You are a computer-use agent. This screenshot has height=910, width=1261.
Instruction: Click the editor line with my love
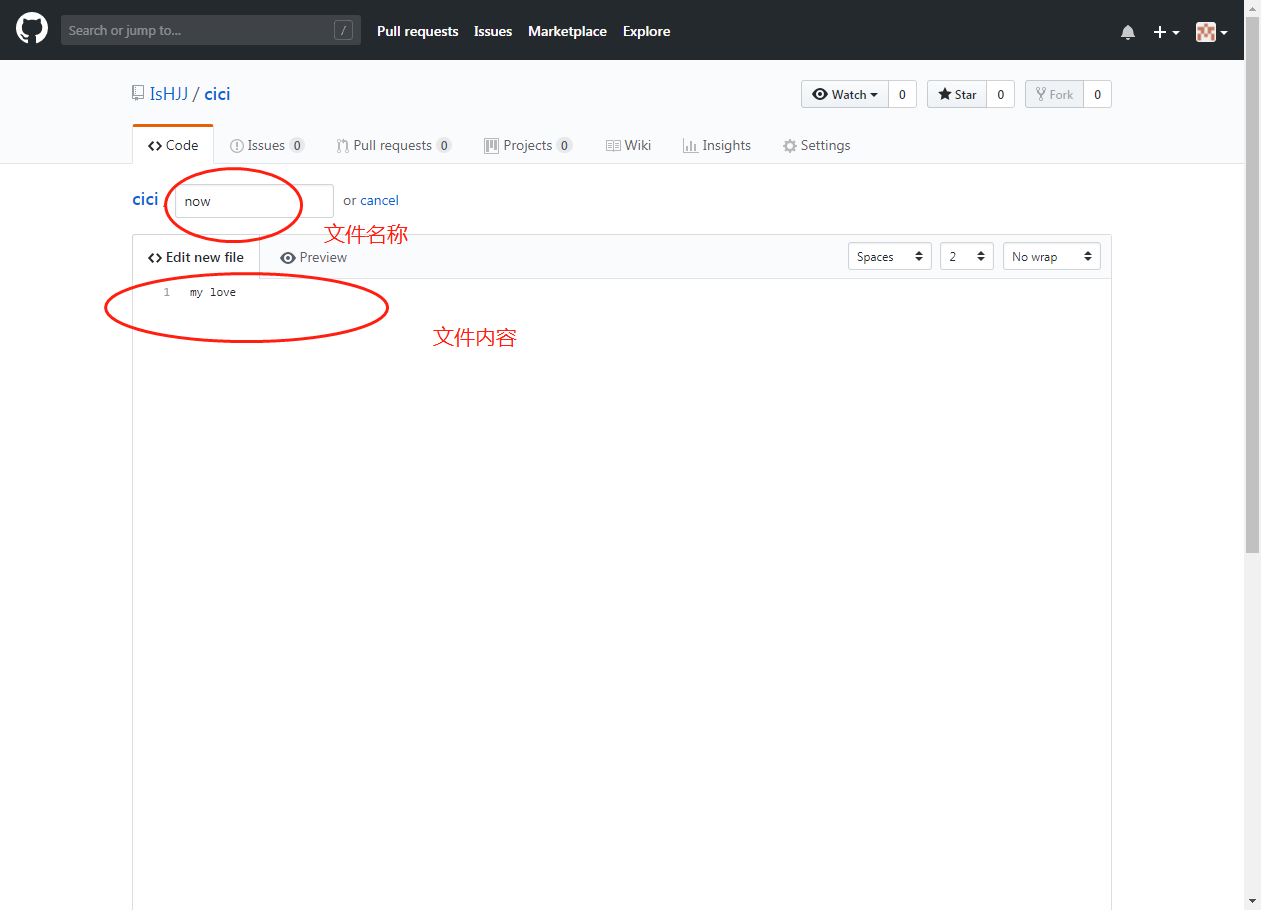[213, 292]
